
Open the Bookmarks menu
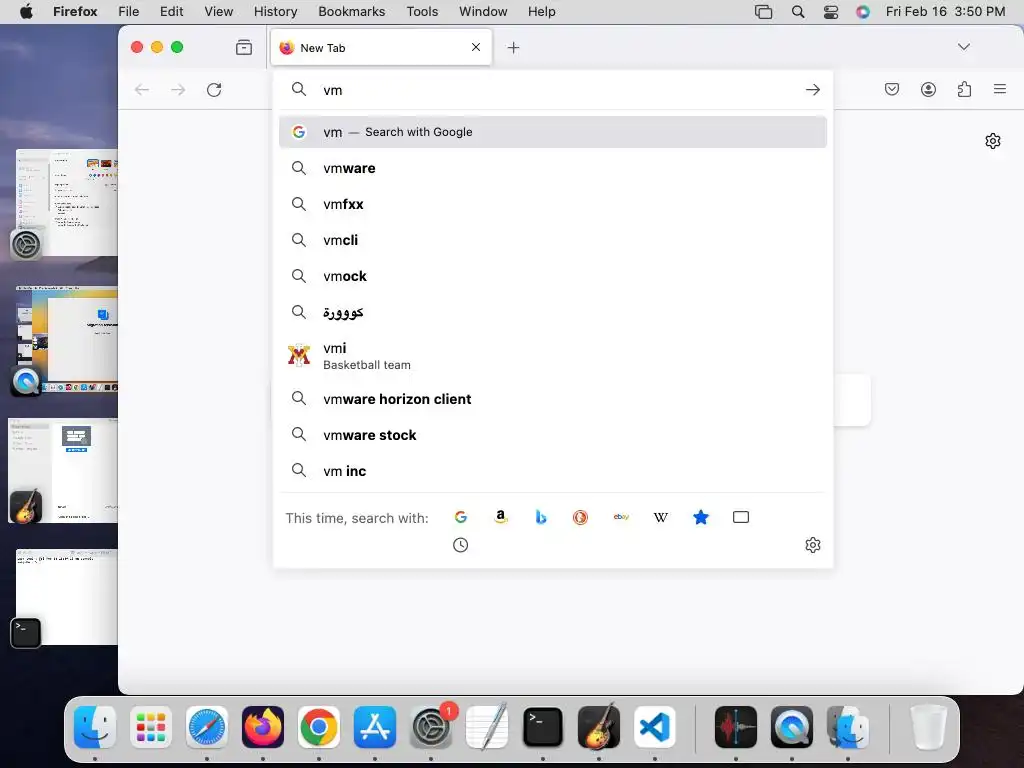(351, 12)
